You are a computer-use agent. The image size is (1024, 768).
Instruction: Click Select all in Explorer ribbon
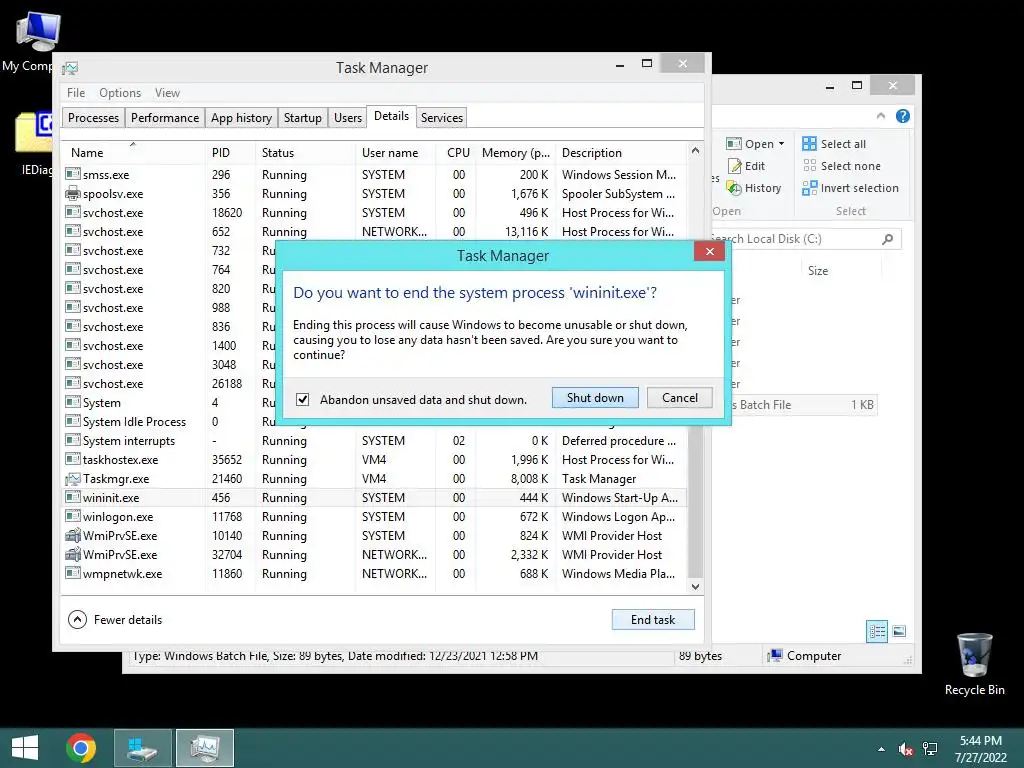tap(835, 144)
